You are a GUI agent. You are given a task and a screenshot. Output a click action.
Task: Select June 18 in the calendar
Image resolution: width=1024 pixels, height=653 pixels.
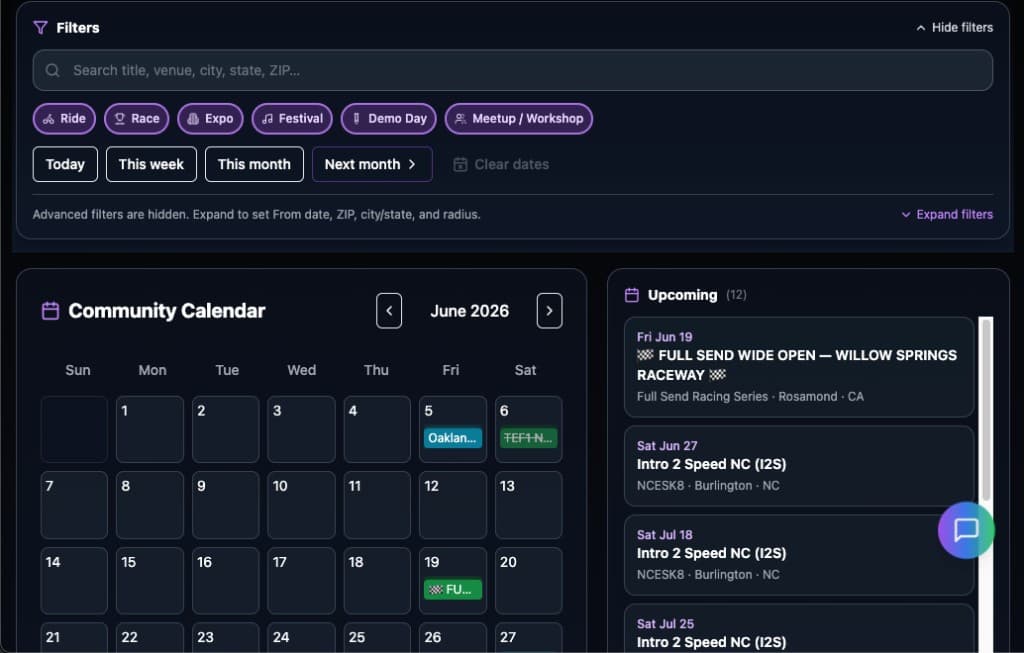click(377, 581)
